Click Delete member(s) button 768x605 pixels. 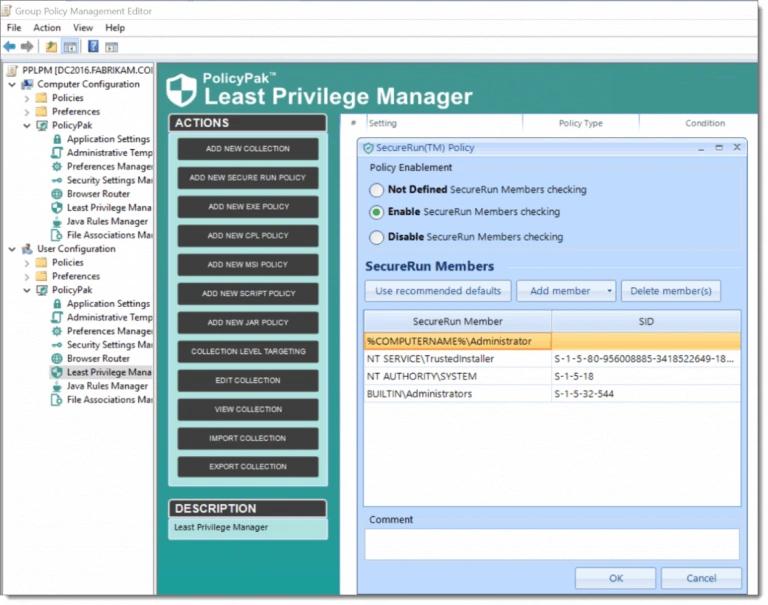671,291
